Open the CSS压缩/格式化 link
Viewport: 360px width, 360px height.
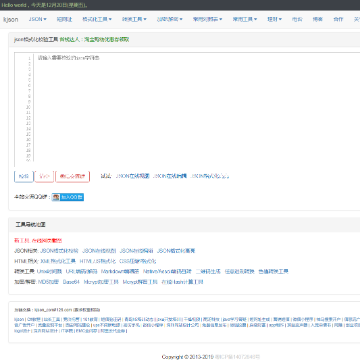tap(137, 261)
